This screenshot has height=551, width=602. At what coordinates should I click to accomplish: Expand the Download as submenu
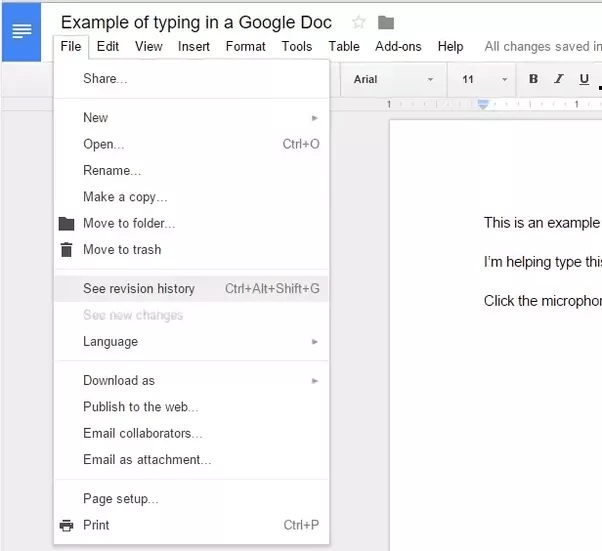tap(191, 381)
